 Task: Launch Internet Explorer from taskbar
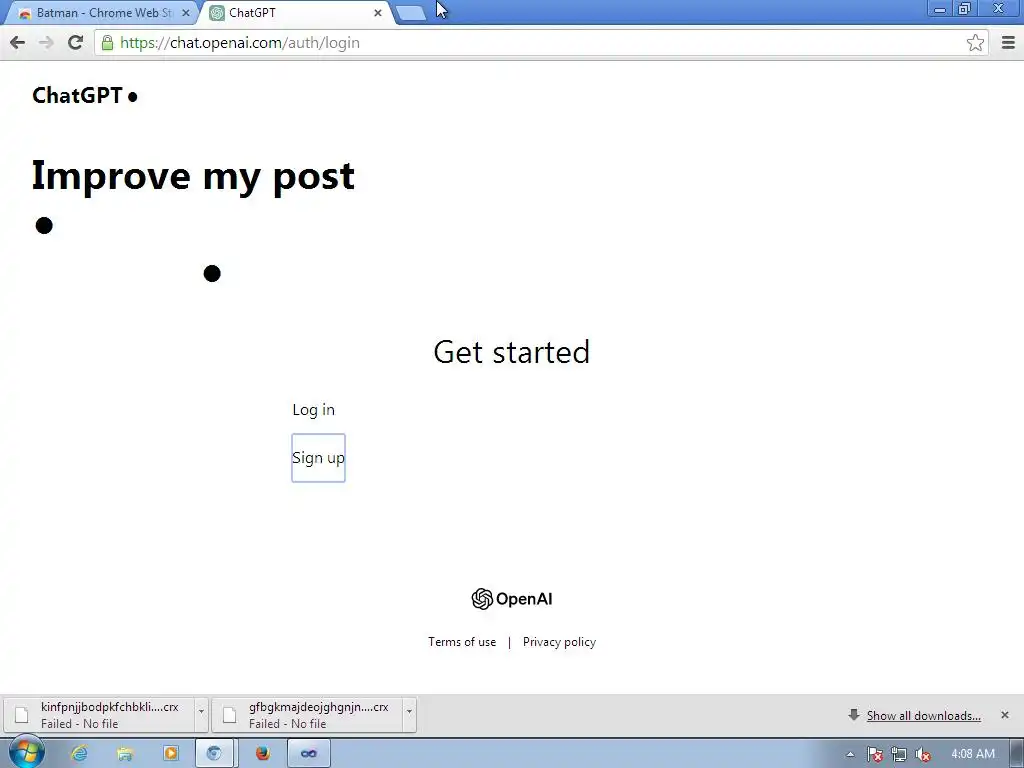[79, 754]
